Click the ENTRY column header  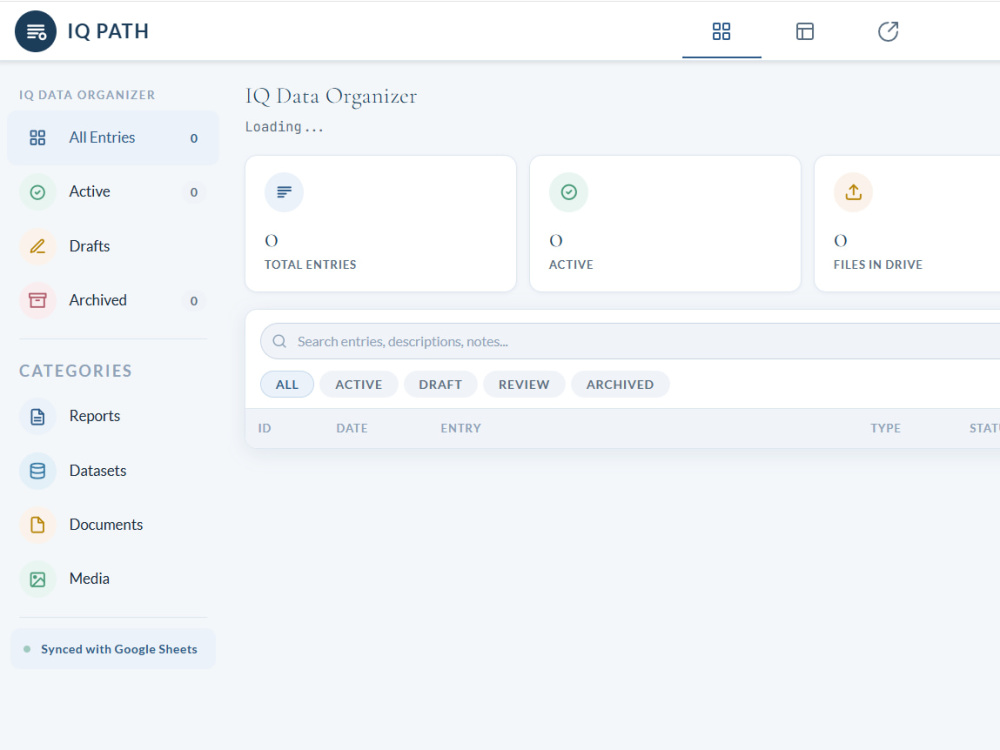(460, 429)
